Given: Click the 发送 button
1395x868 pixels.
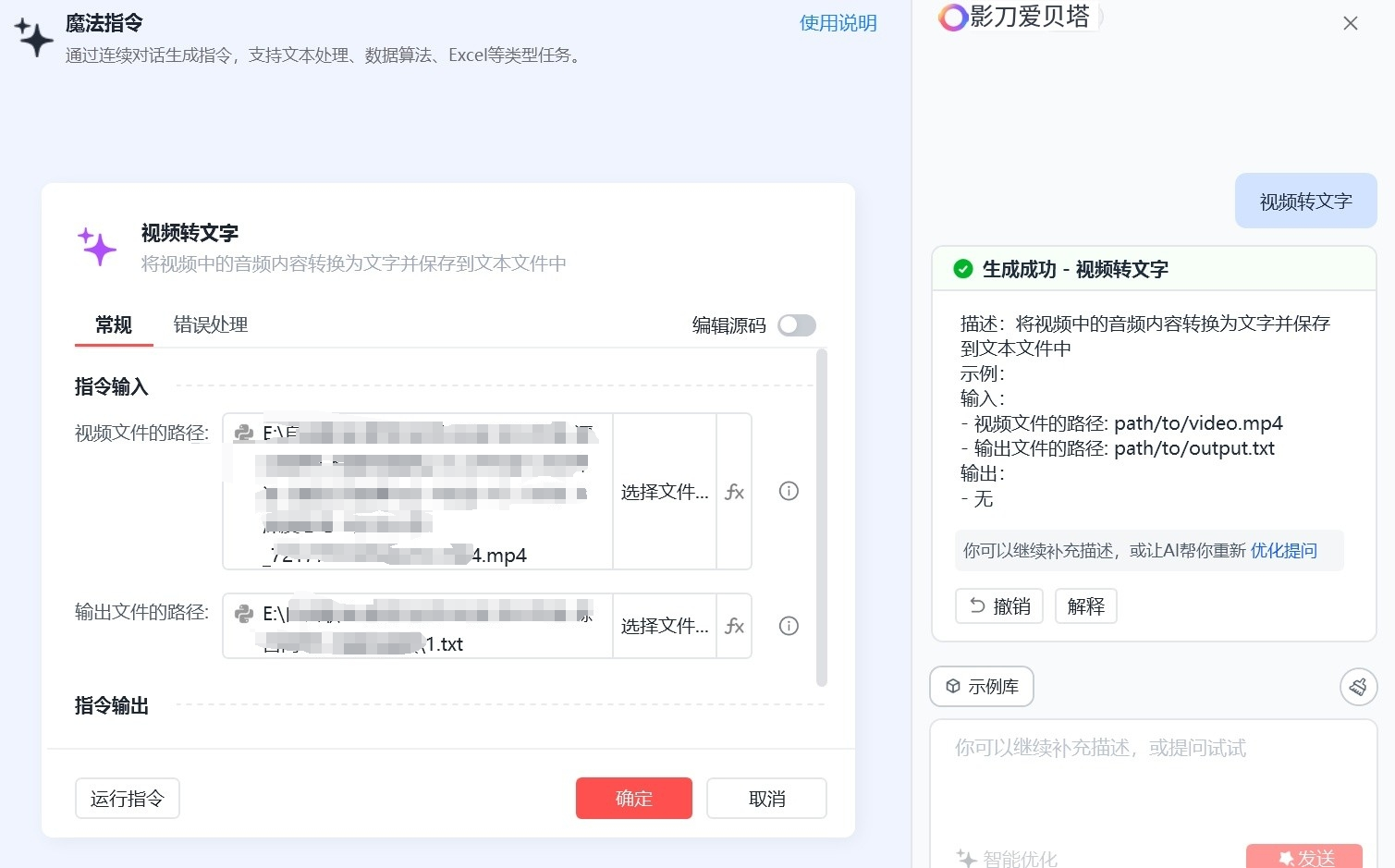Looking at the screenshot, I should 1304,857.
